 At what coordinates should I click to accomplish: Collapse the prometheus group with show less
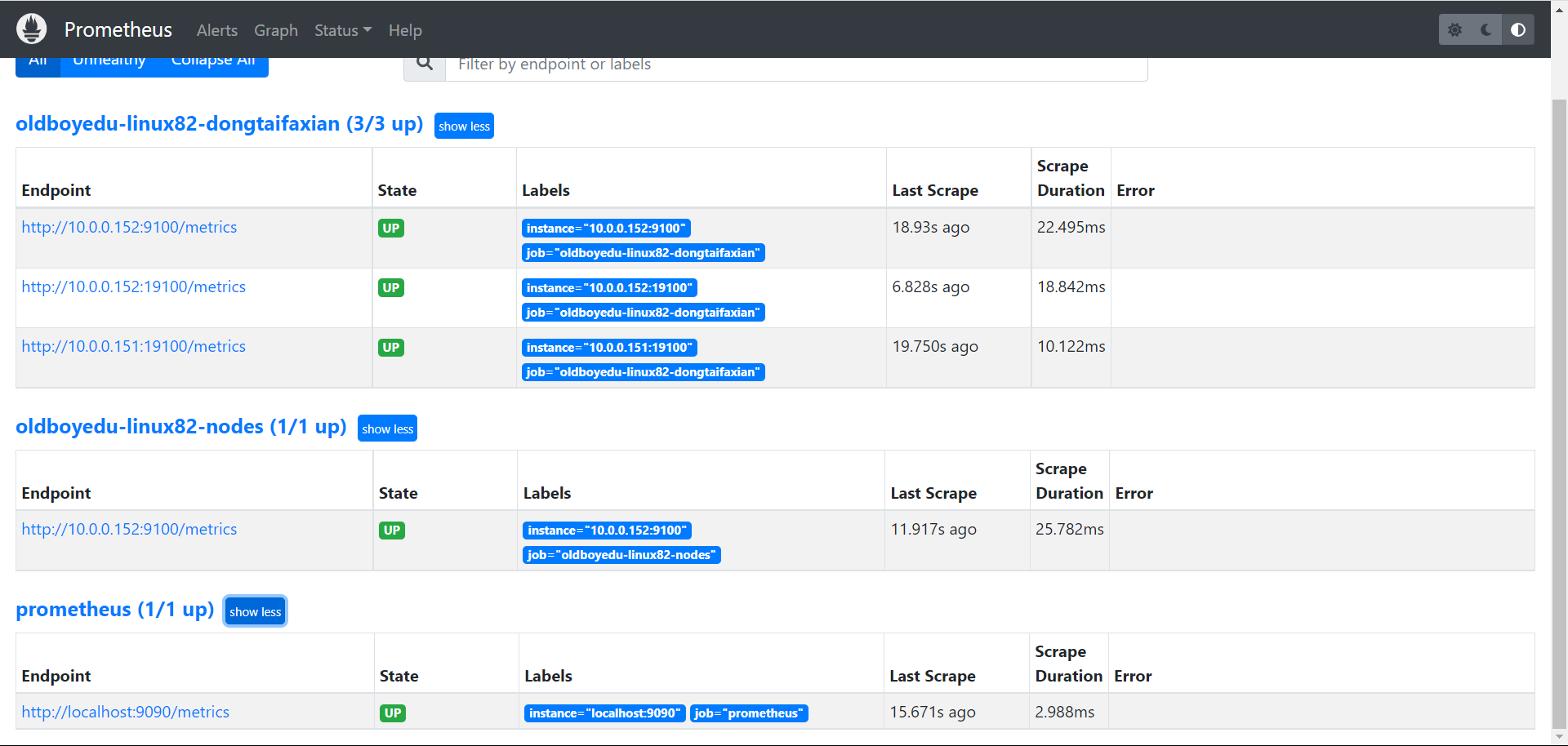click(255, 611)
